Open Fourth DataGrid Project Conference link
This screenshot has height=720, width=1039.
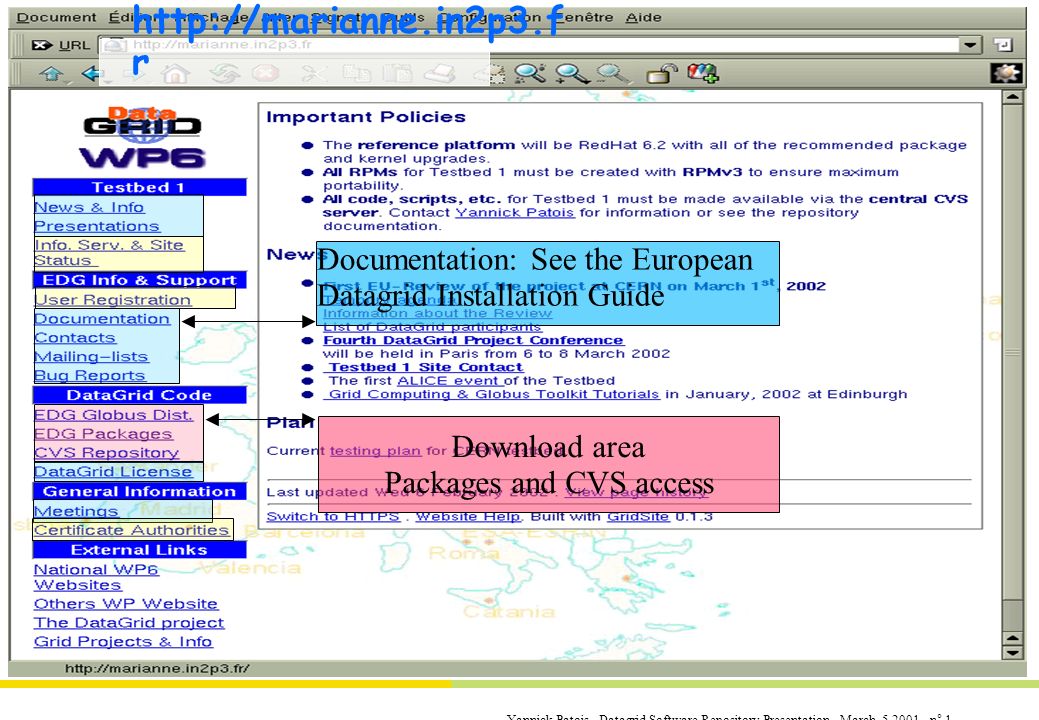473,340
